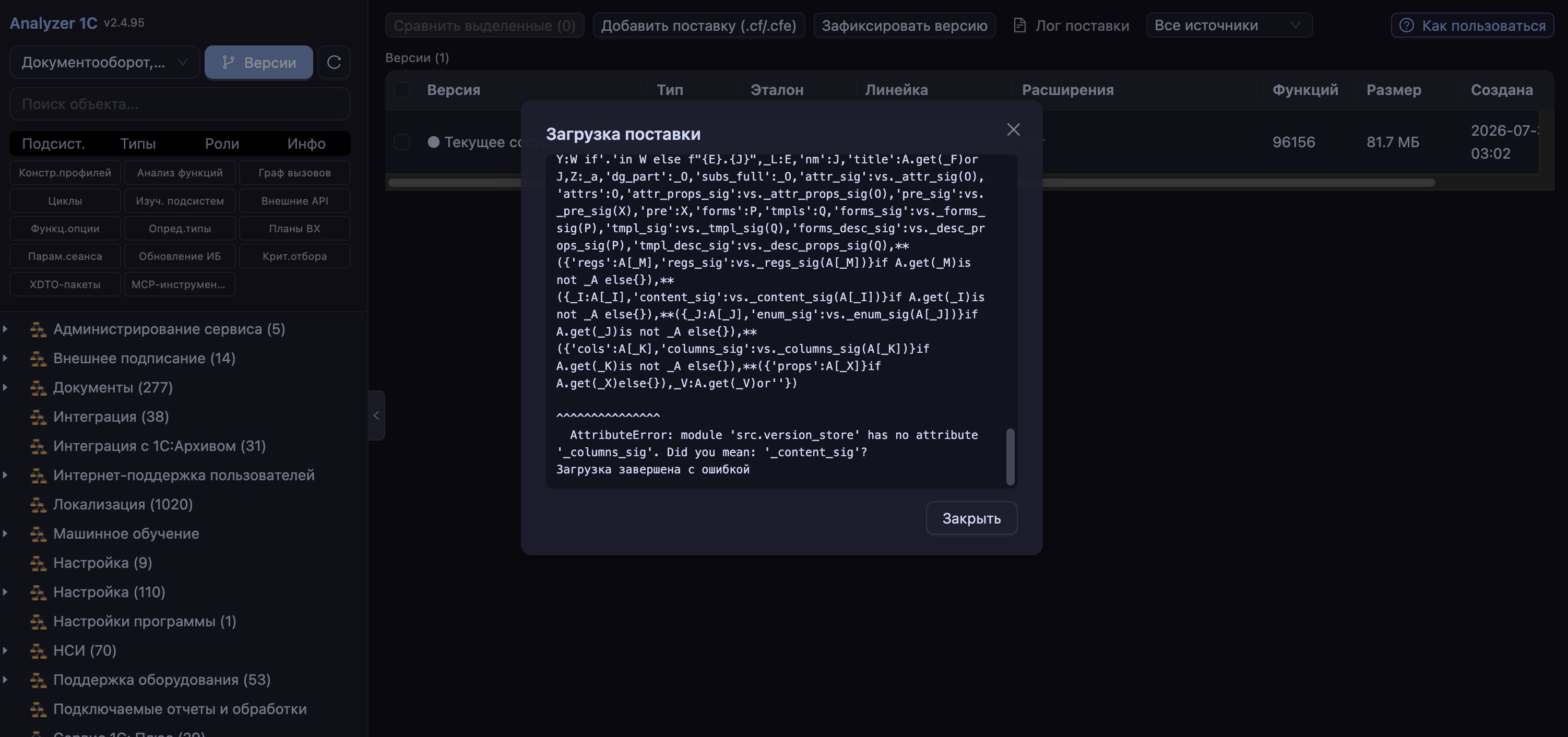Viewport: 1568px width, 737px height.
Task: Open Анализ функций tool
Action: tap(180, 173)
